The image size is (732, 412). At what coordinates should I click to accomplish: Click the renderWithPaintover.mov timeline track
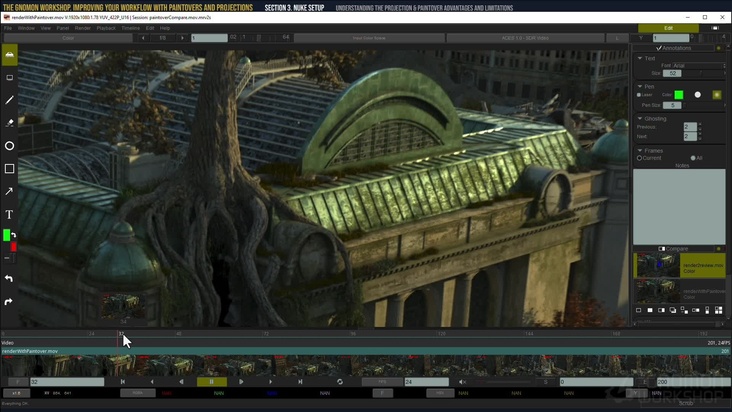tap(366, 351)
